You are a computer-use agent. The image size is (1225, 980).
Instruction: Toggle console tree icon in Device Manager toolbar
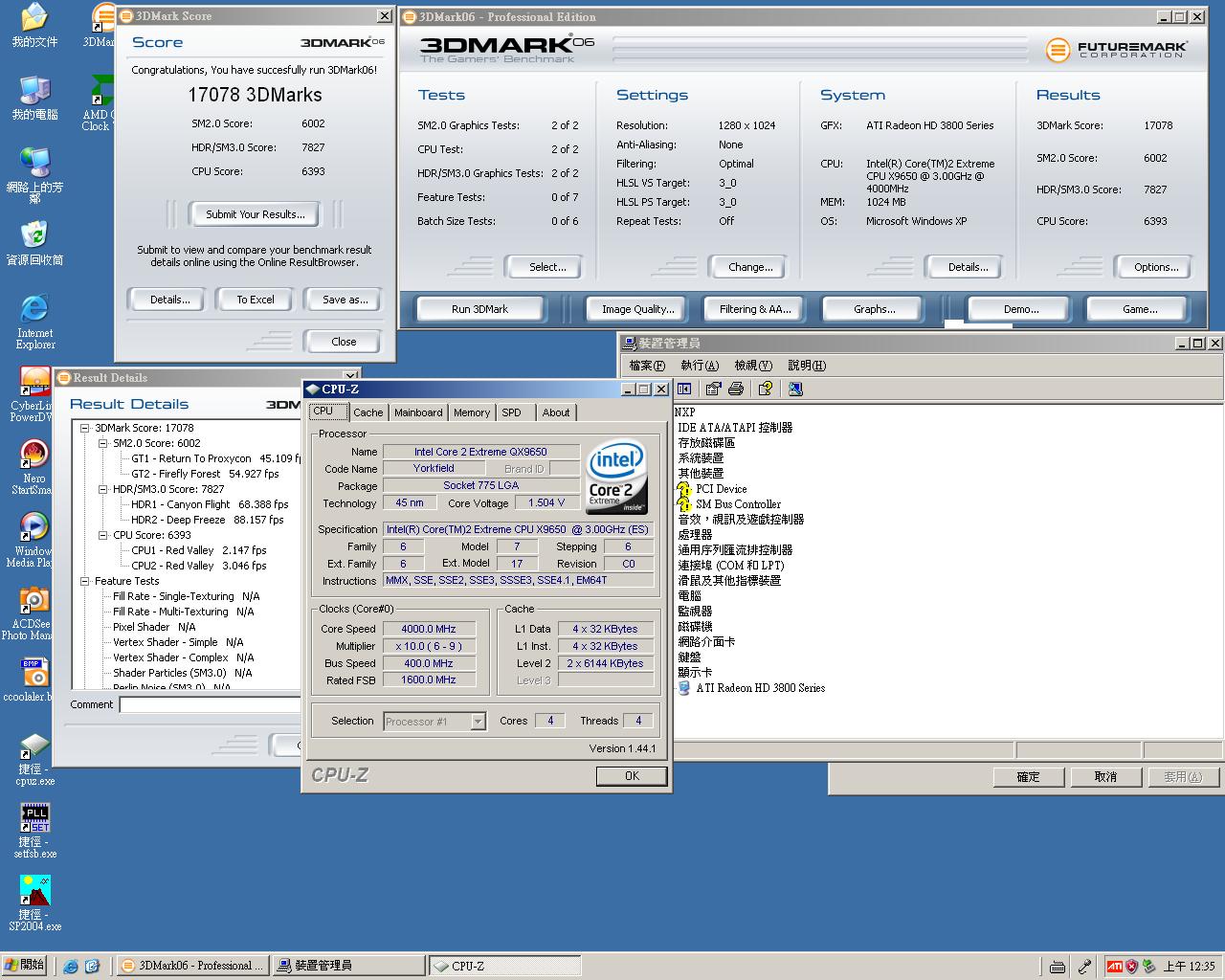[683, 389]
